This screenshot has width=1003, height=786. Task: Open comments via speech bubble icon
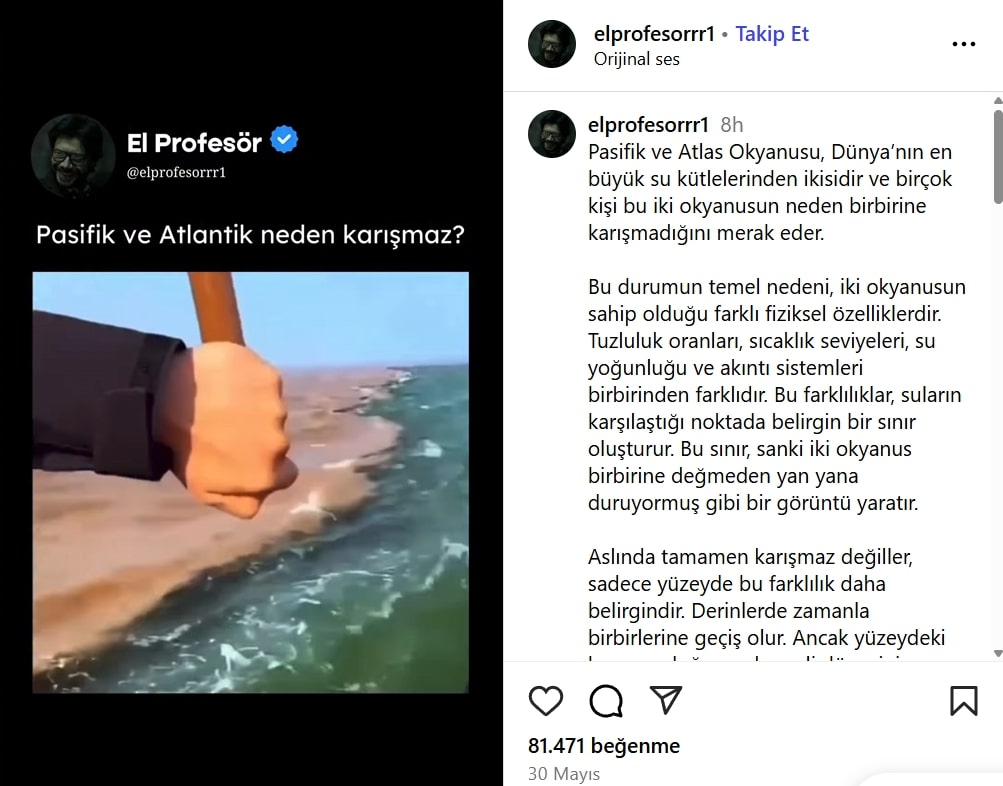[x=606, y=701]
